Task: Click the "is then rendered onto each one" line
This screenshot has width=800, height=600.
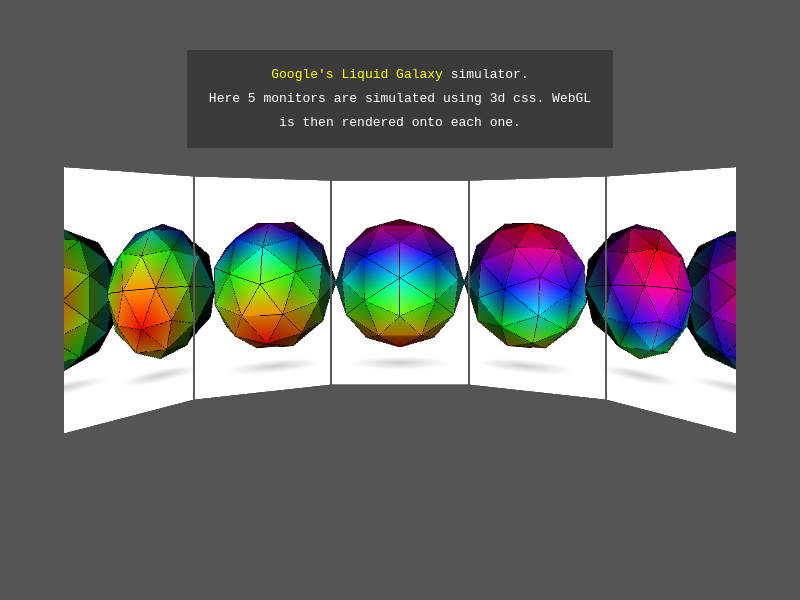Action: point(400,122)
